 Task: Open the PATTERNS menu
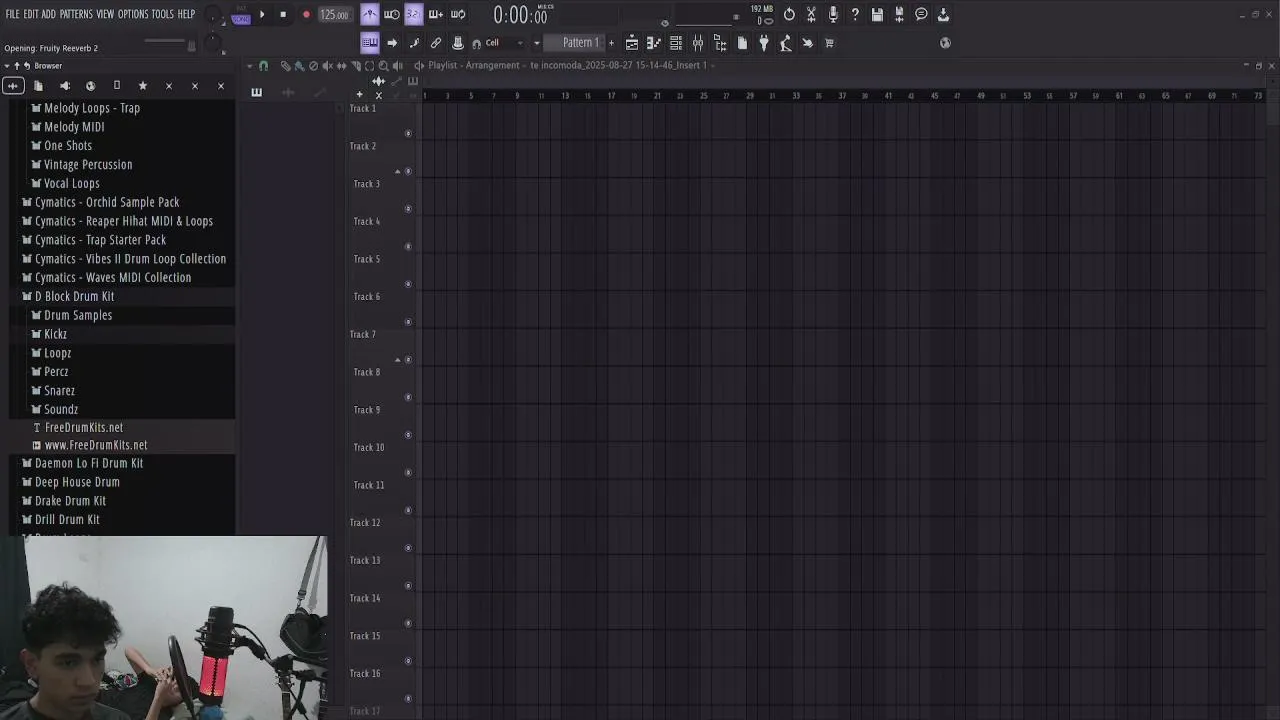(x=76, y=14)
